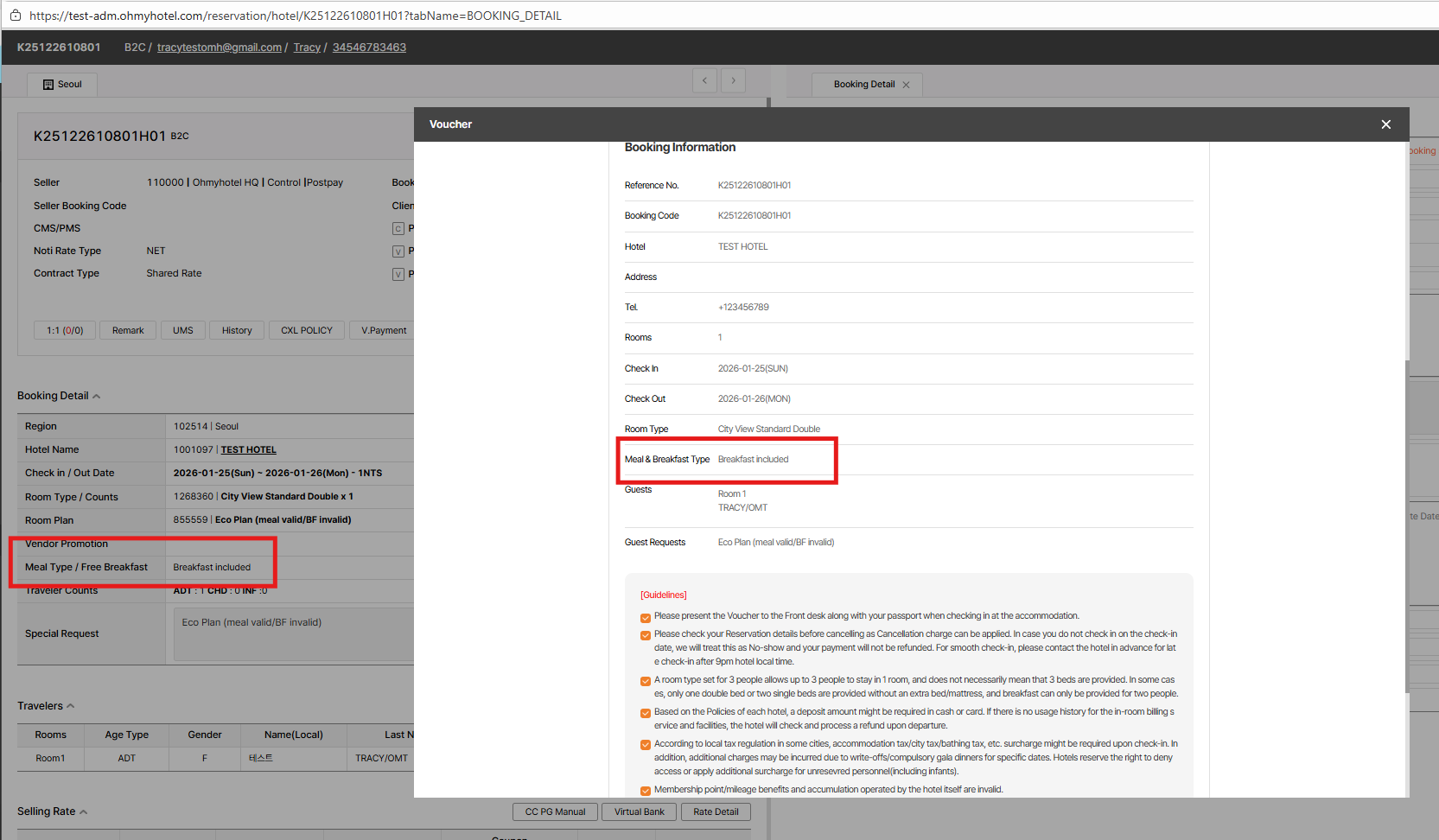Click the next arrow button above the voucher

[733, 80]
